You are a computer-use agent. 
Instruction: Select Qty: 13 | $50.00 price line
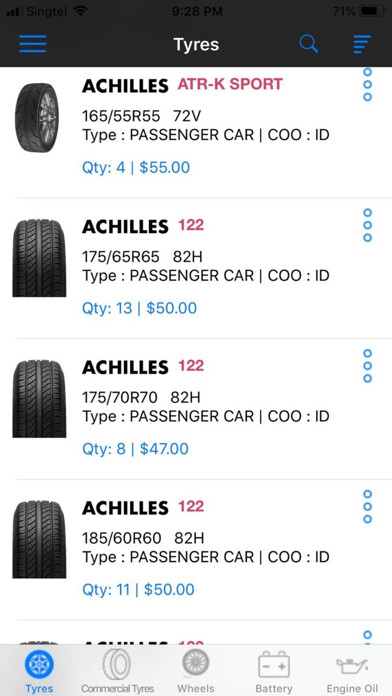(x=139, y=308)
